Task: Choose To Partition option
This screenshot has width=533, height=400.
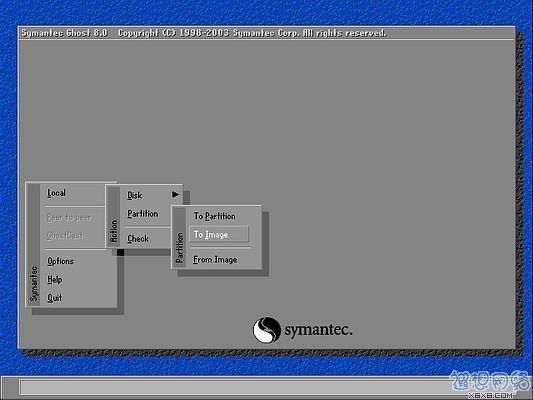Action: (x=214, y=216)
